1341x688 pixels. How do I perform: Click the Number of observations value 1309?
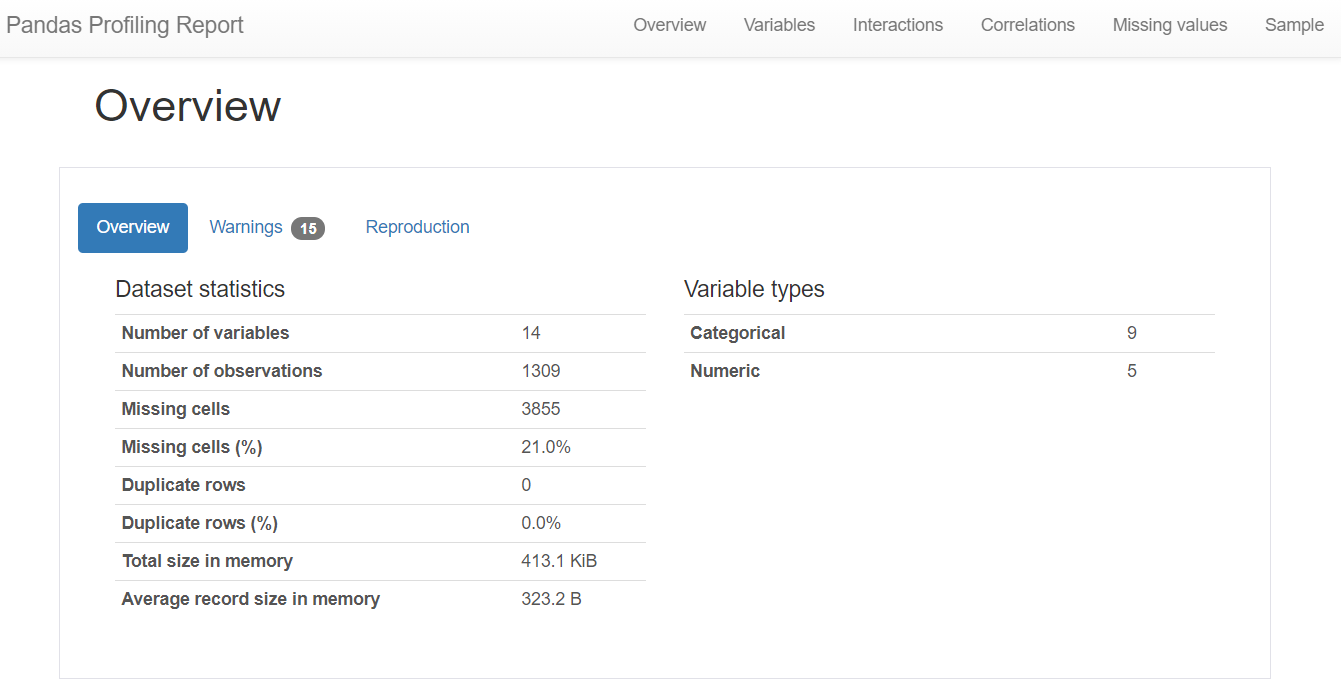pyautogui.click(x=540, y=371)
